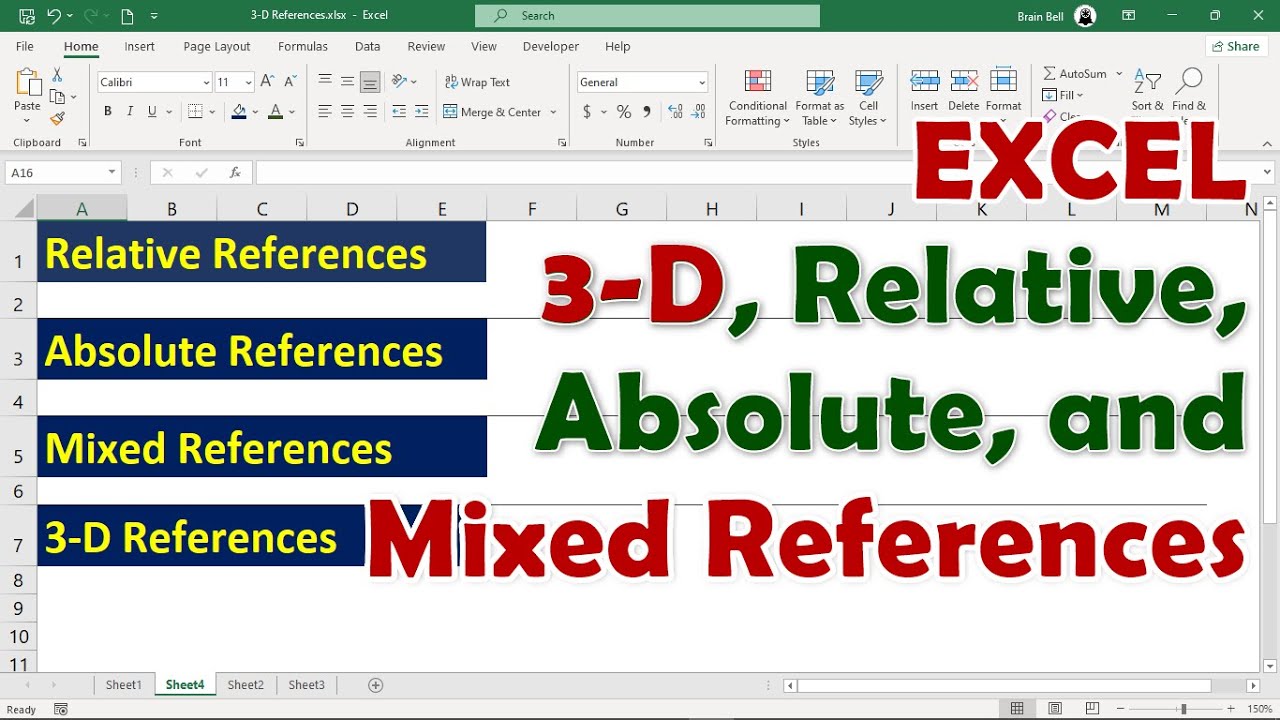Open Conditional Formatting menu
Screen dimensions: 1280x720
coord(758,98)
